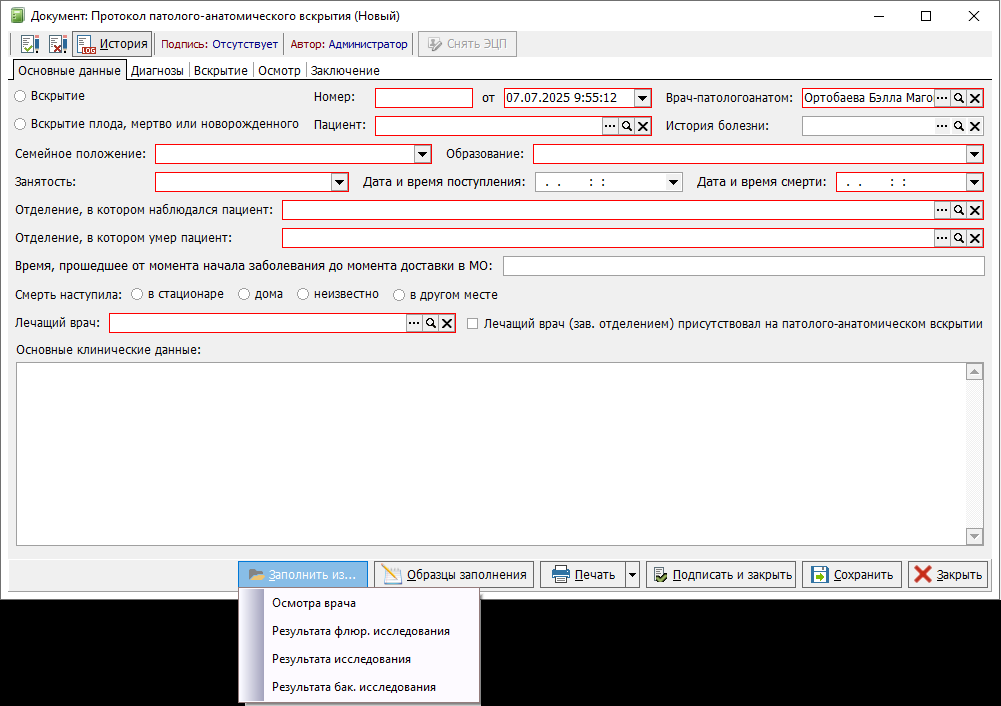
Task: Click the disabled Снять ЭЦП button
Action: 467,44
